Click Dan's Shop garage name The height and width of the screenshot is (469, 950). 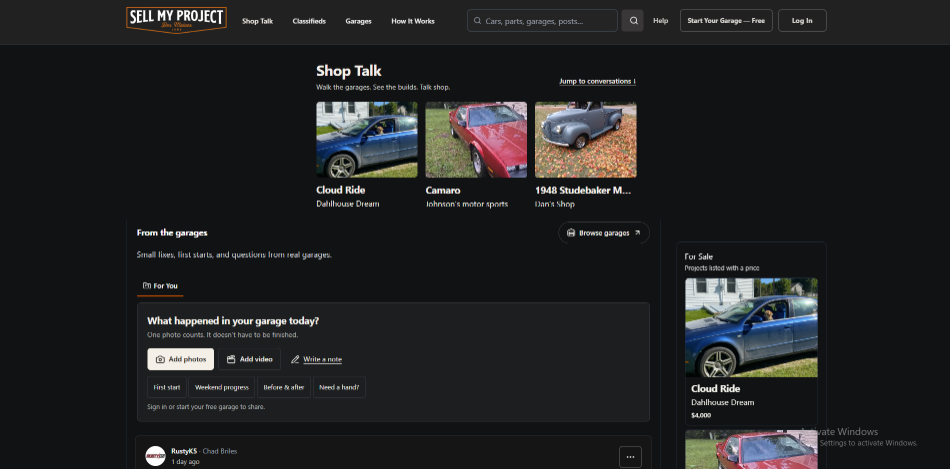click(554, 204)
